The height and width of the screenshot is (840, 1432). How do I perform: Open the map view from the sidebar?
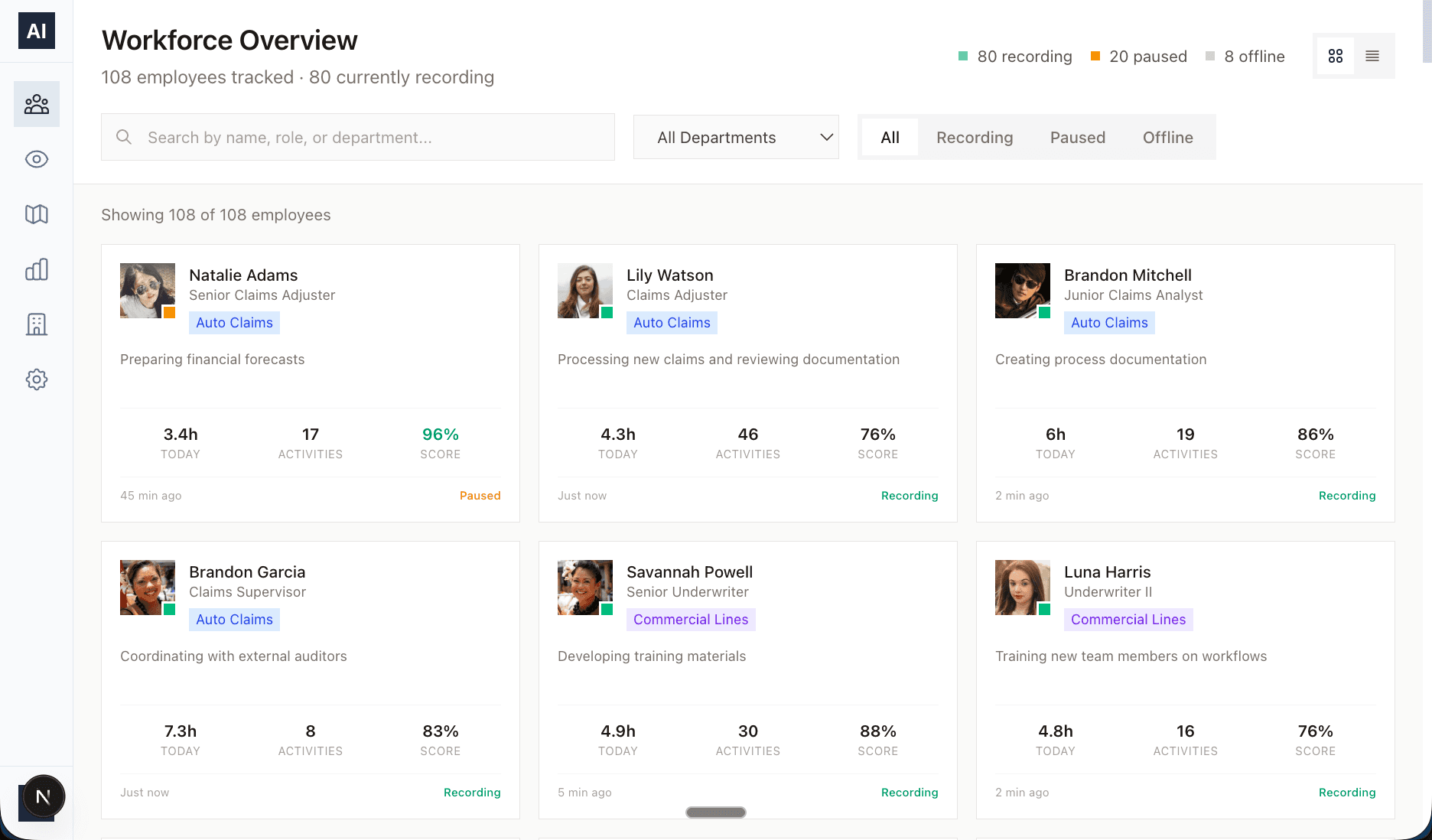click(x=36, y=214)
